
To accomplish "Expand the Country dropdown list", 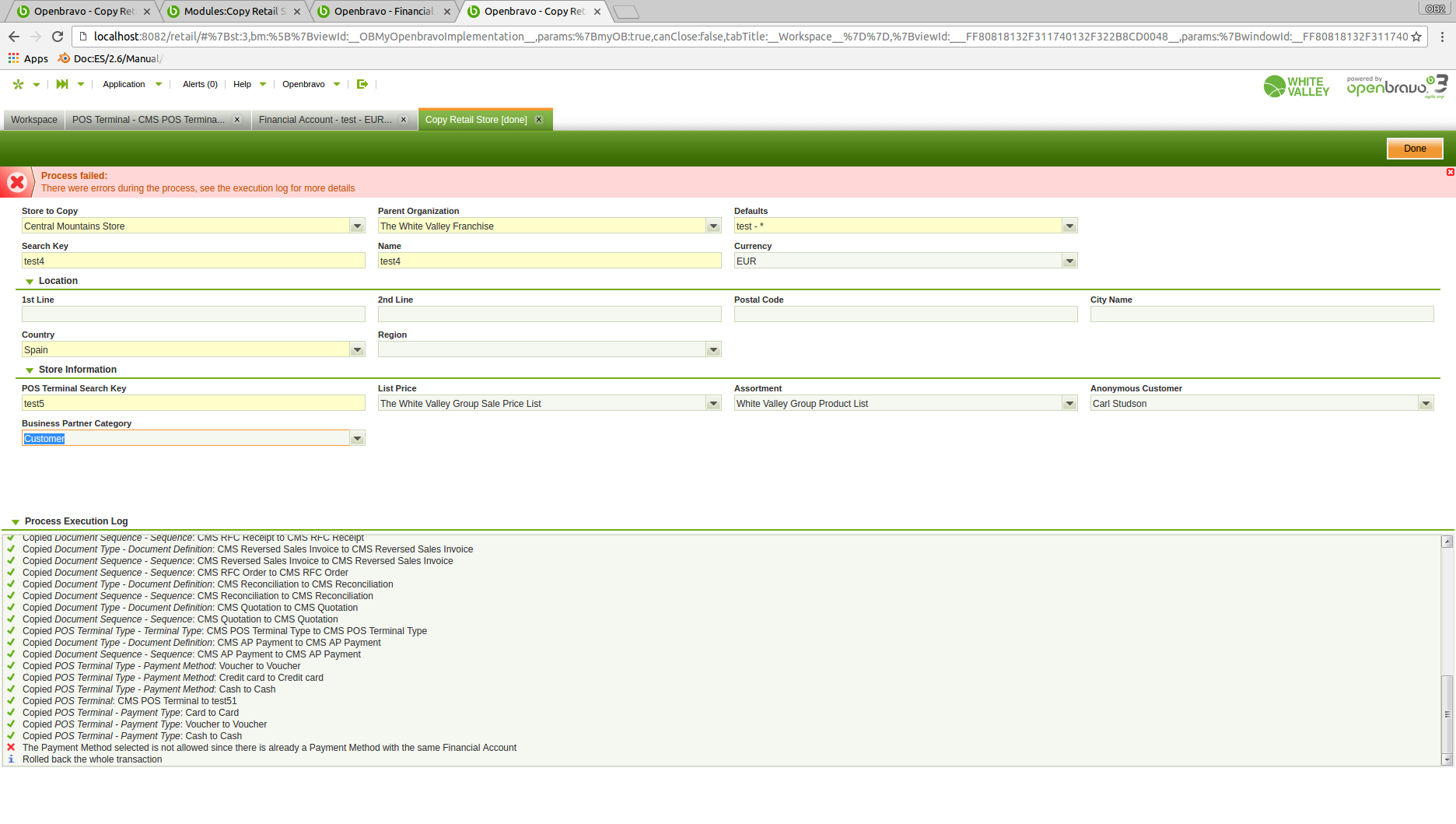I will coord(357,350).
